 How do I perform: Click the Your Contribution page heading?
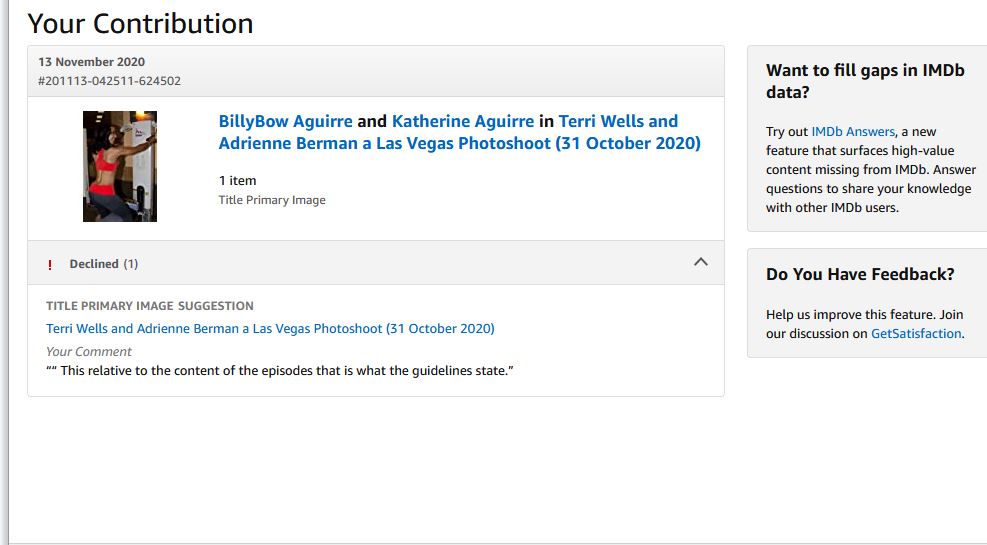pos(140,23)
